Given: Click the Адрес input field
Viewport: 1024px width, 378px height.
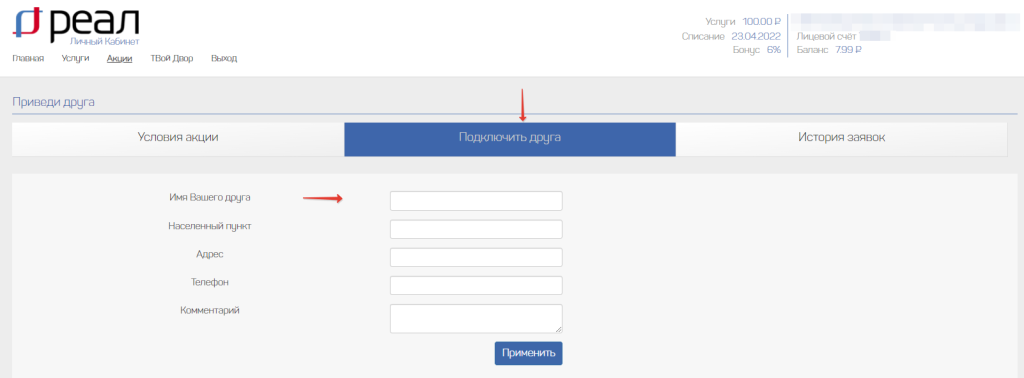Looking at the screenshot, I should point(476,257).
